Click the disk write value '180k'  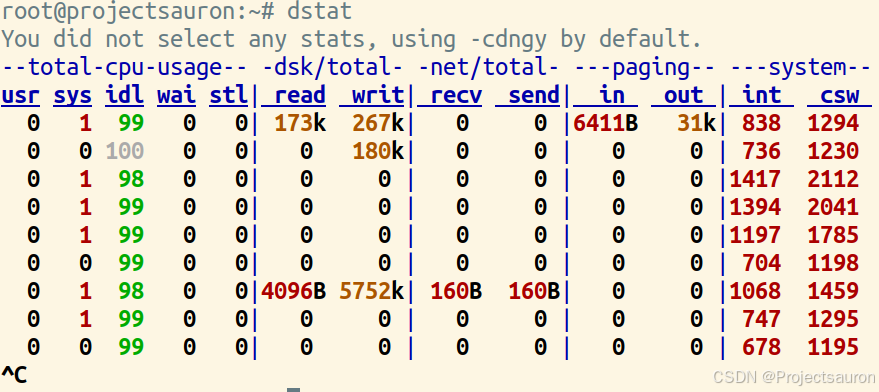pyautogui.click(x=378, y=151)
